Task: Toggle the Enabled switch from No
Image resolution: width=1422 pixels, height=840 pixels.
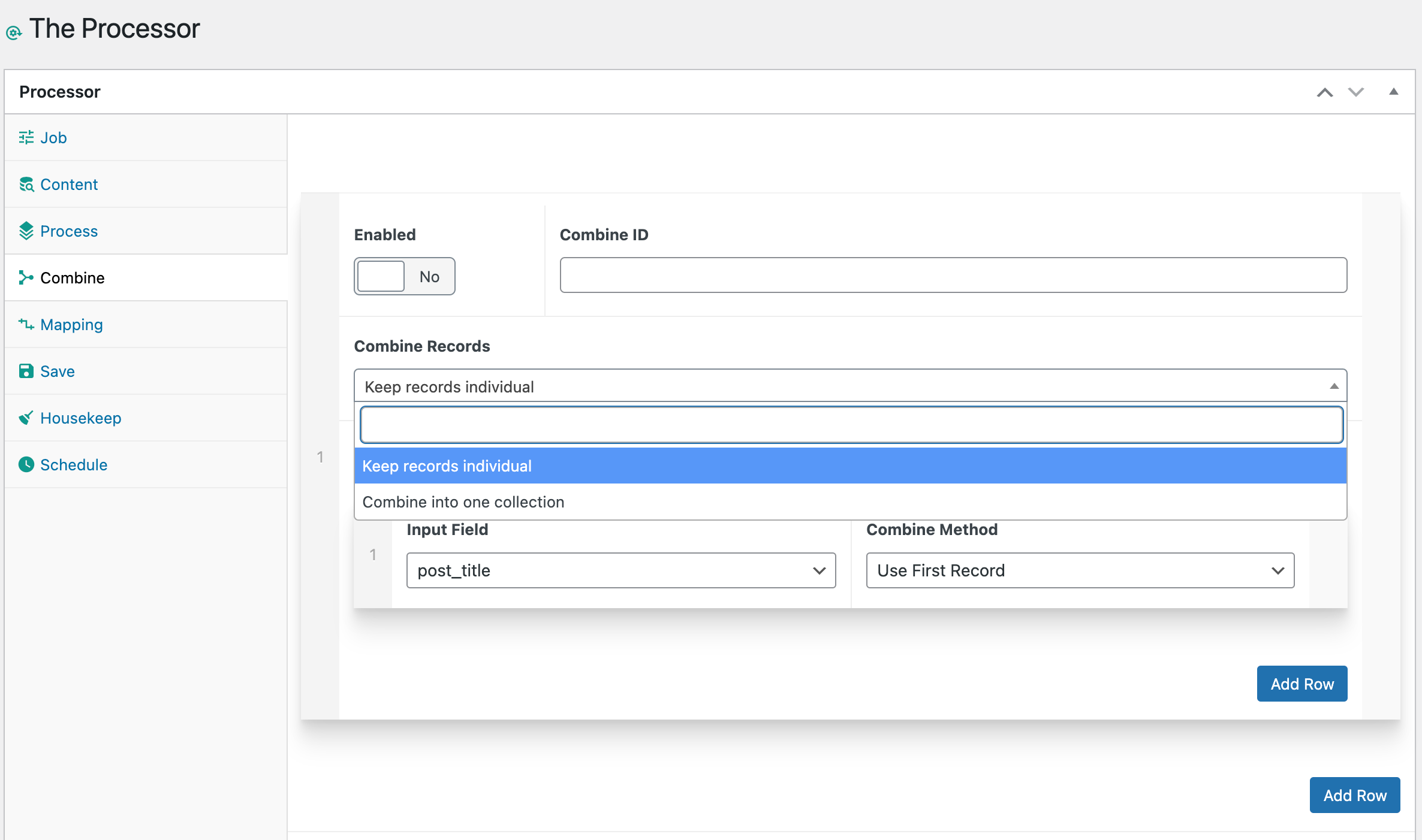Action: pos(404,277)
